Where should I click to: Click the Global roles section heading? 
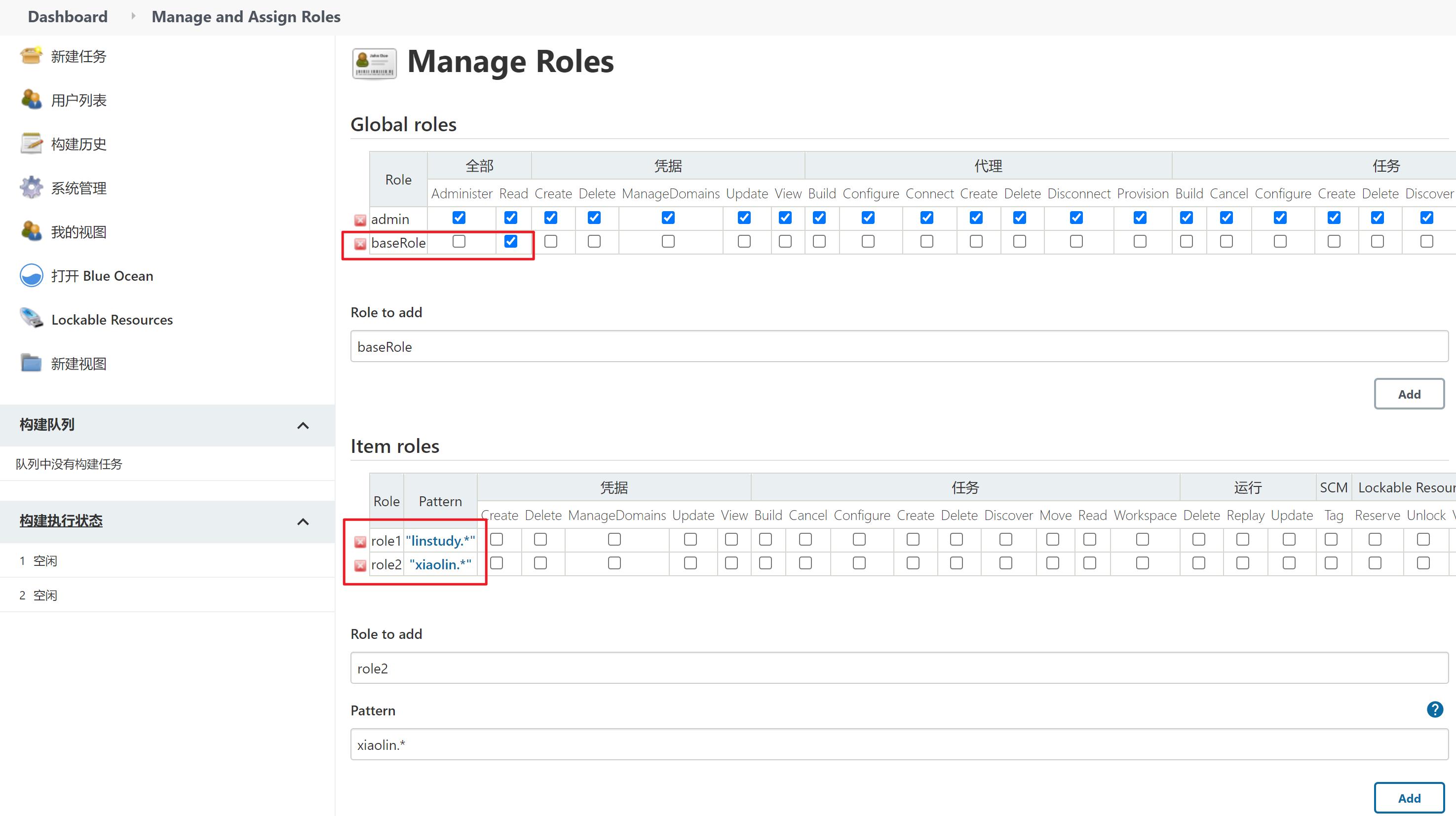[x=404, y=124]
